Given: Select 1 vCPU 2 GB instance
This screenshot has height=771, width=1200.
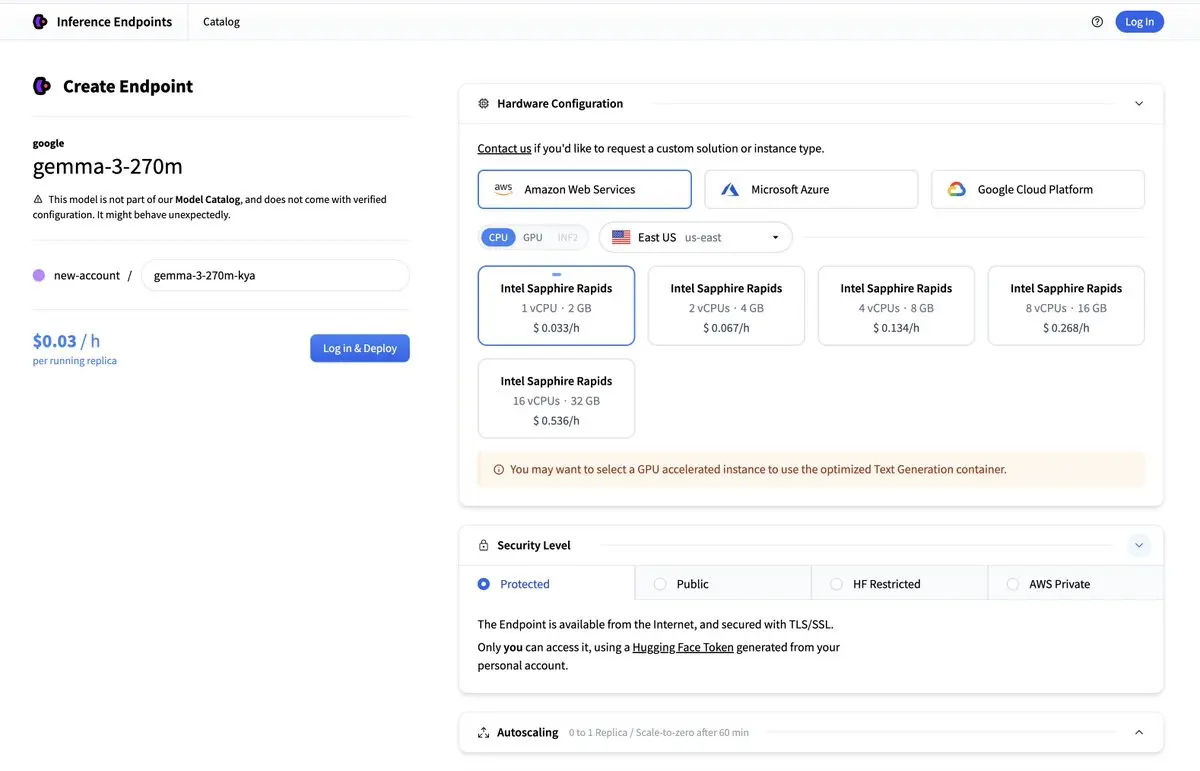Looking at the screenshot, I should [x=556, y=306].
